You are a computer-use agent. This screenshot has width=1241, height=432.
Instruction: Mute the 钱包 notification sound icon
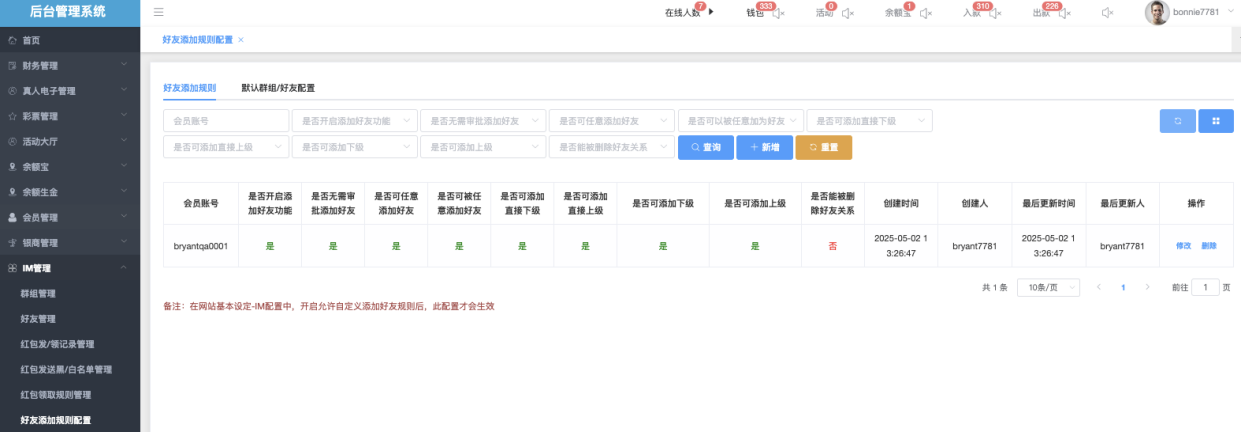pos(779,13)
